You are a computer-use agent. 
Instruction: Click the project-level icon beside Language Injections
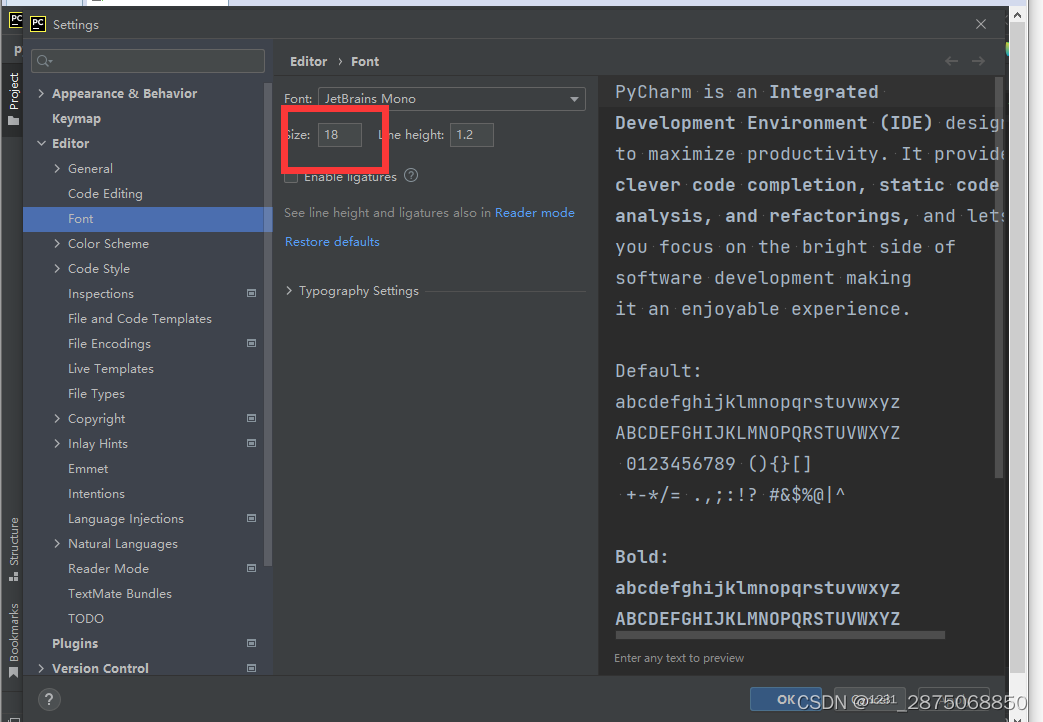click(x=251, y=518)
